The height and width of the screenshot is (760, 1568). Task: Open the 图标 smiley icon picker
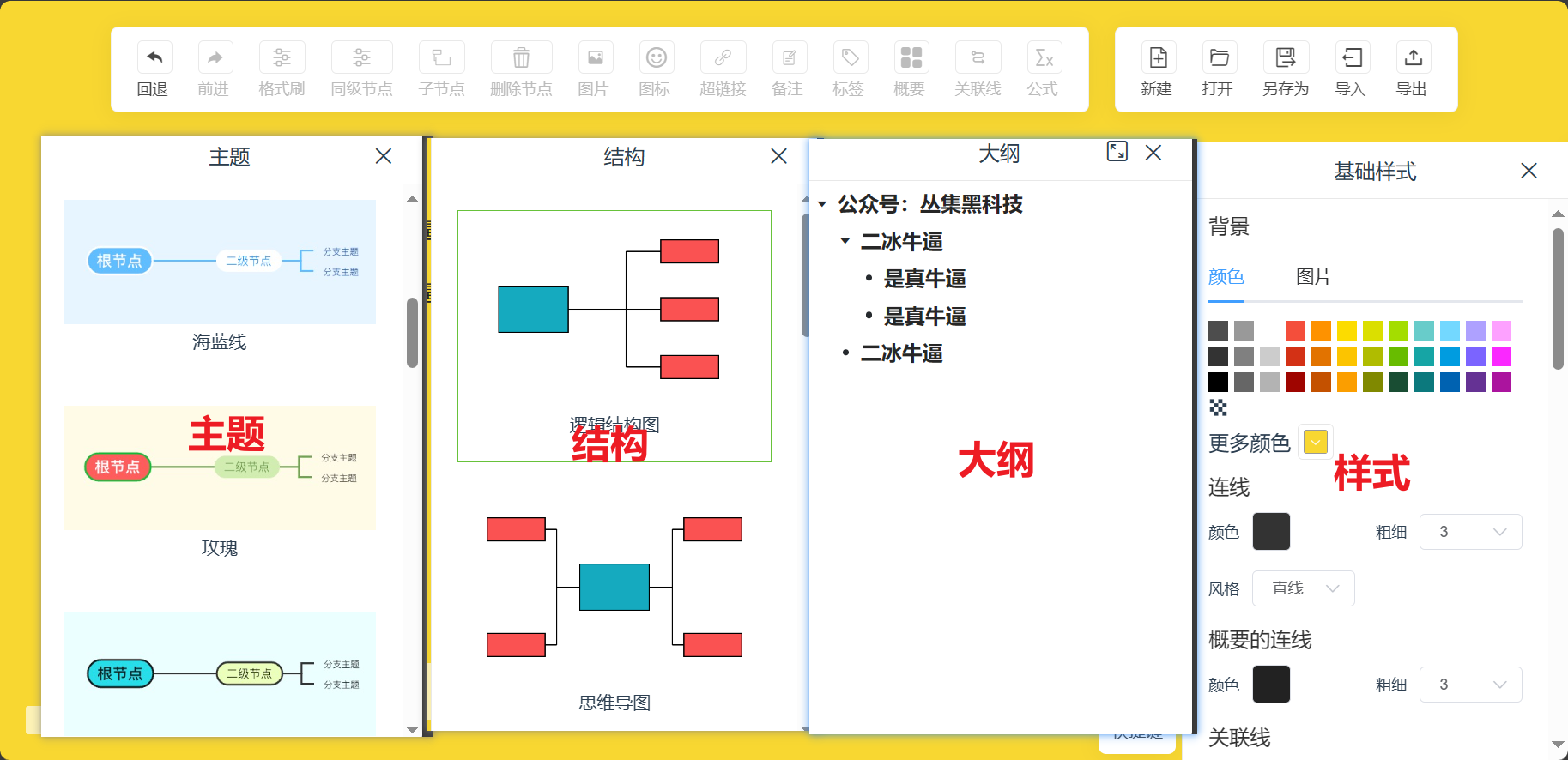pyautogui.click(x=657, y=57)
